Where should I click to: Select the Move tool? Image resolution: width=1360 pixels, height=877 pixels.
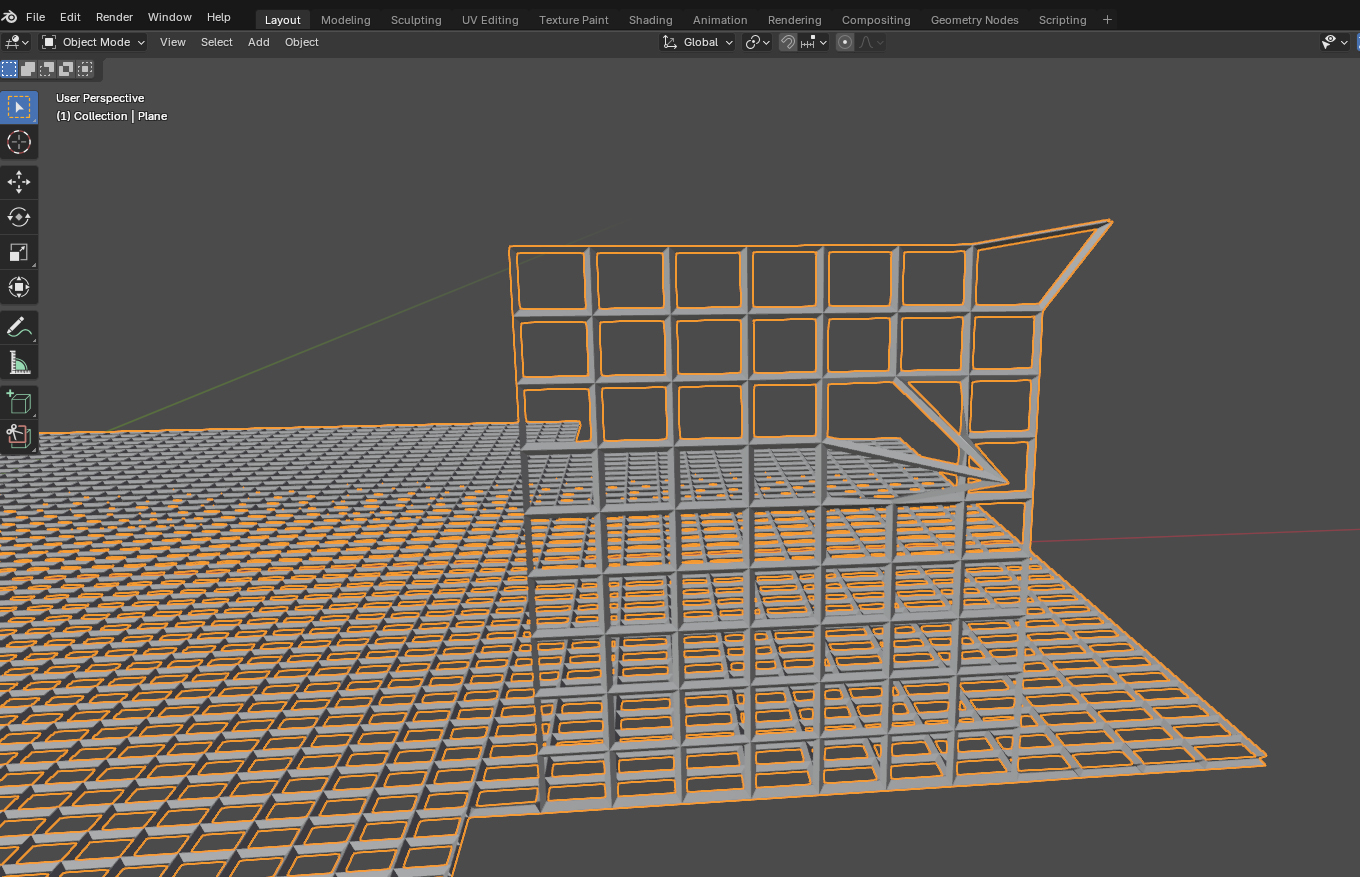point(19,181)
